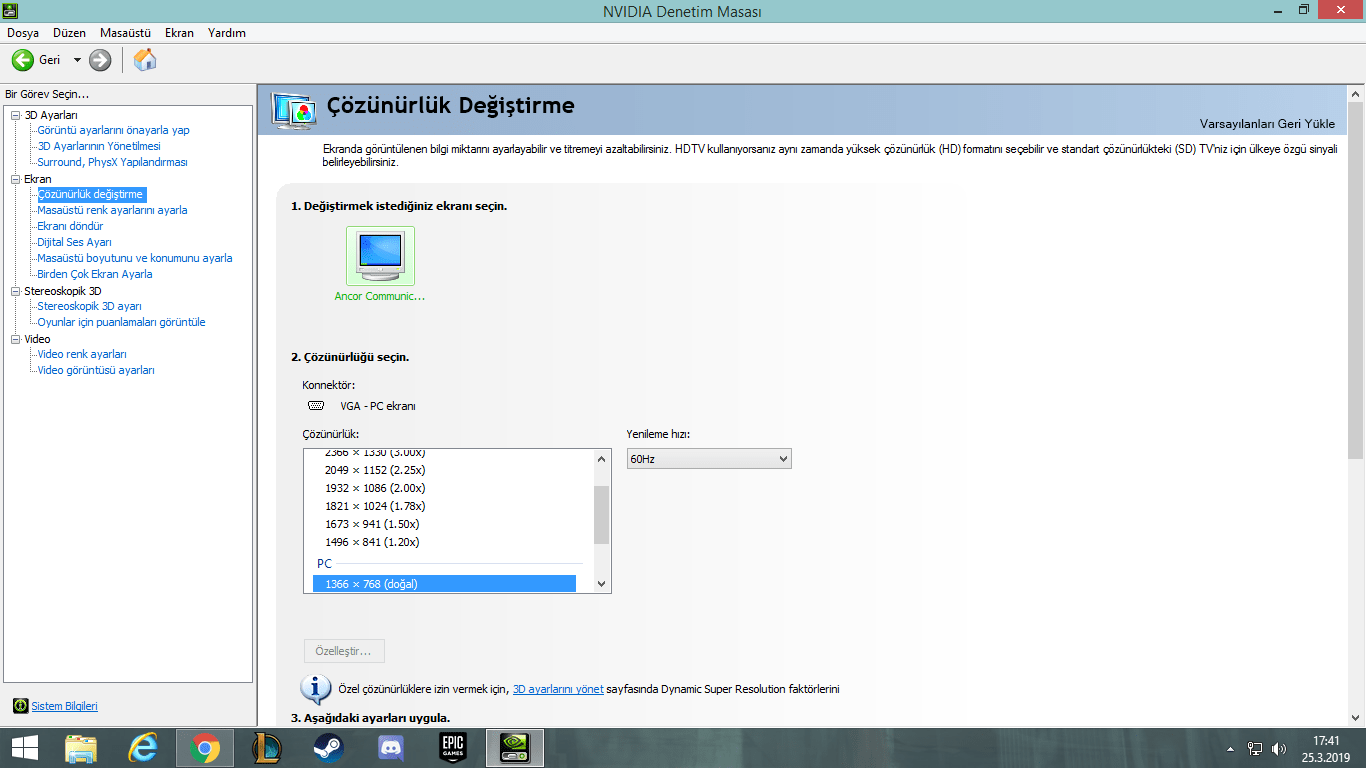Collapse the 3D Ayarları tree node

[x=15, y=115]
